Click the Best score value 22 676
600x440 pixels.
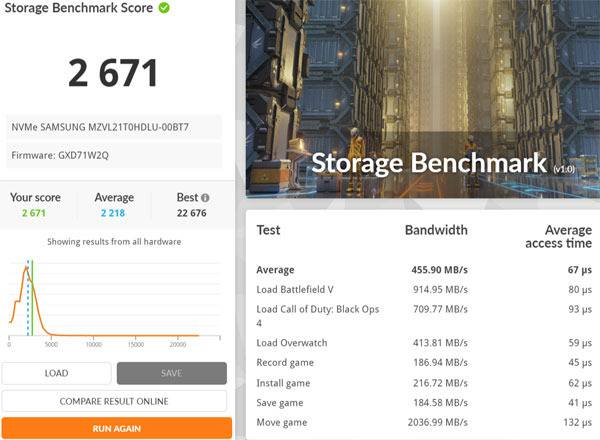pos(190,213)
